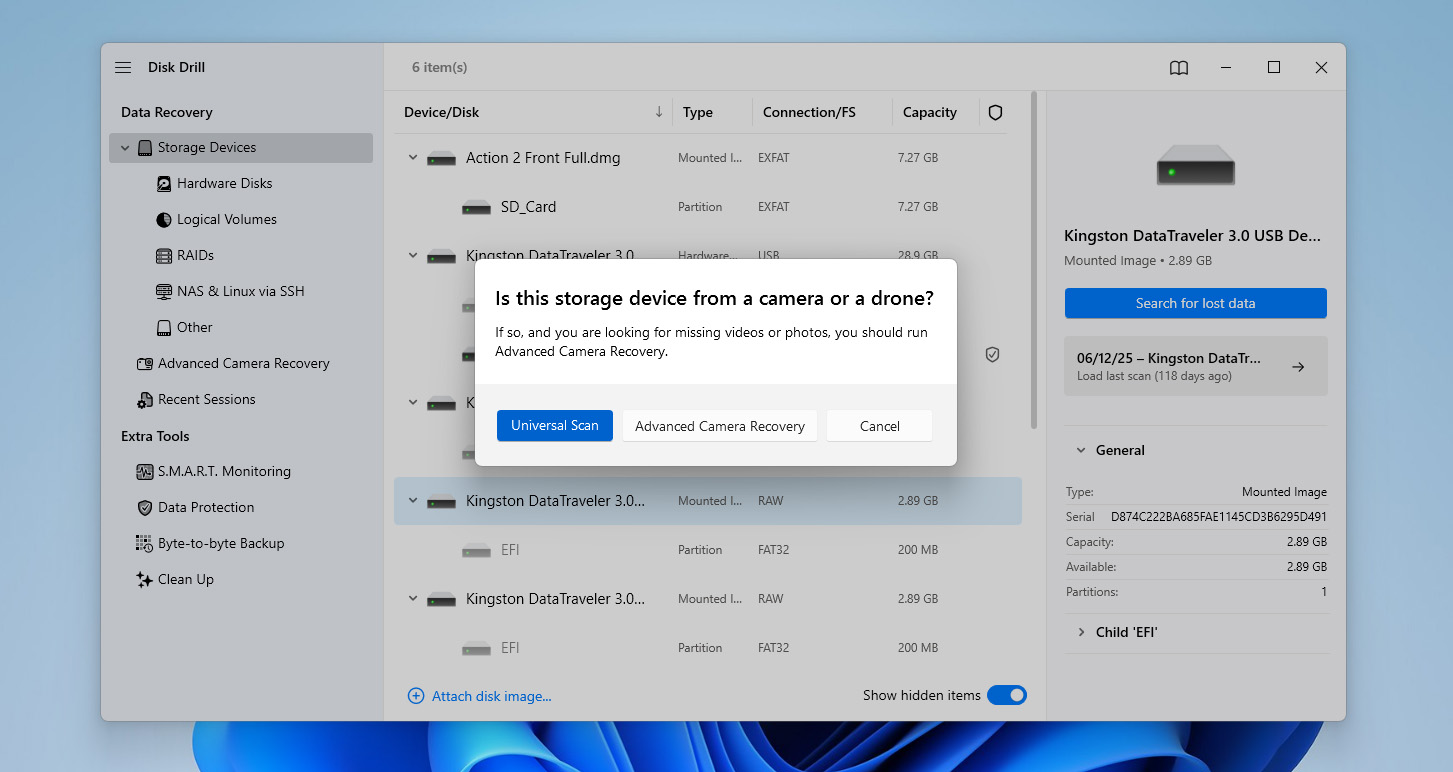Click the Hardware Disks icon
Image resolution: width=1453 pixels, height=772 pixels.
tap(164, 184)
